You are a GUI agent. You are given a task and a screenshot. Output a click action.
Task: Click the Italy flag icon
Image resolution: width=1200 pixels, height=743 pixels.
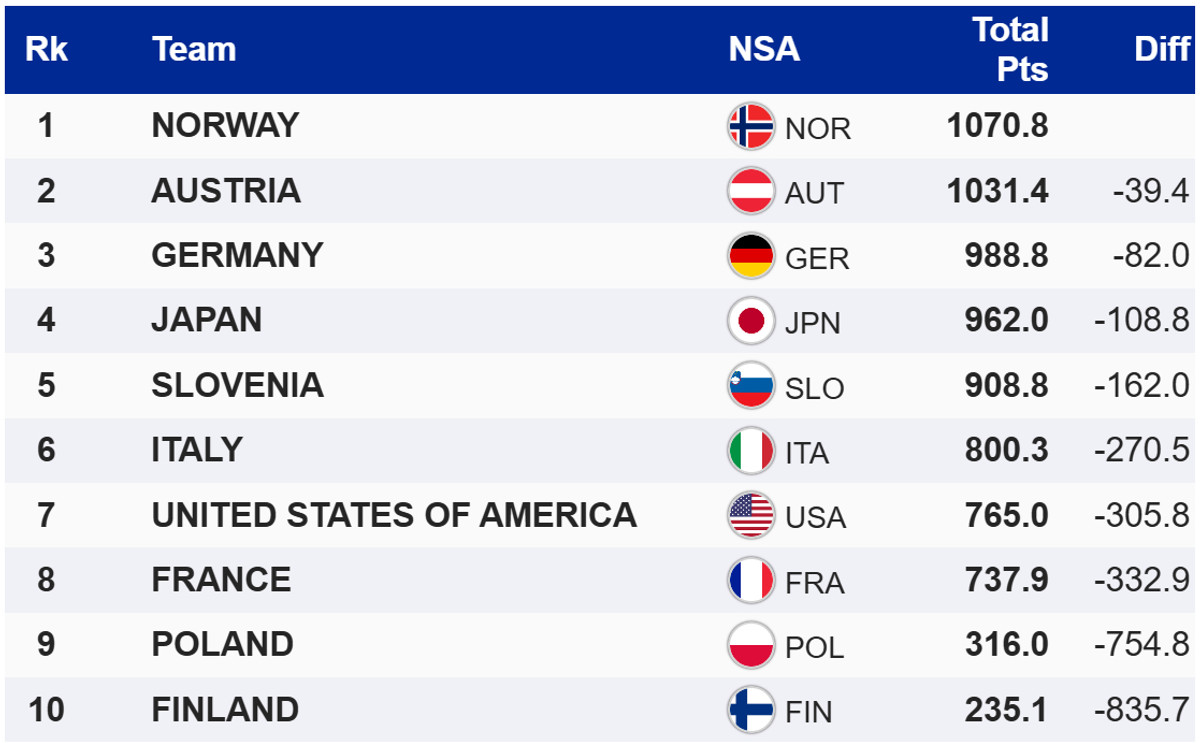click(751, 451)
